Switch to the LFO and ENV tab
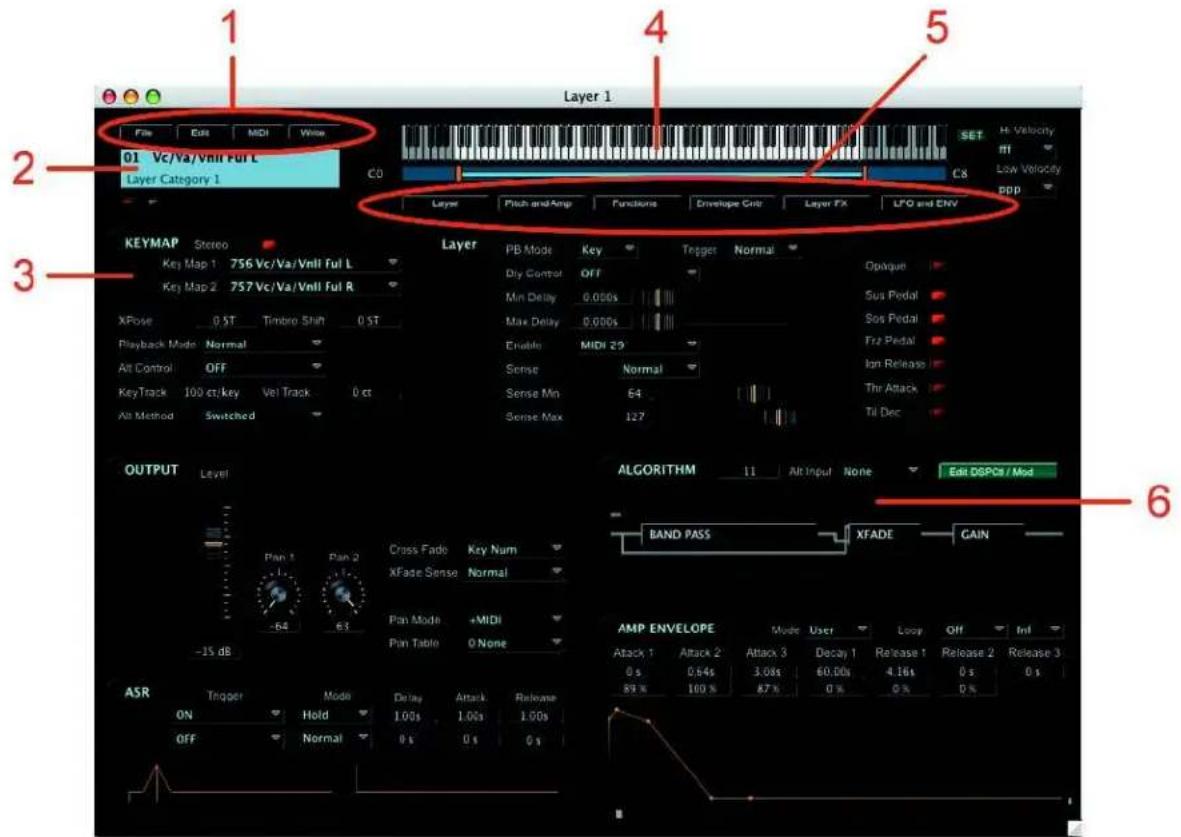 point(925,203)
